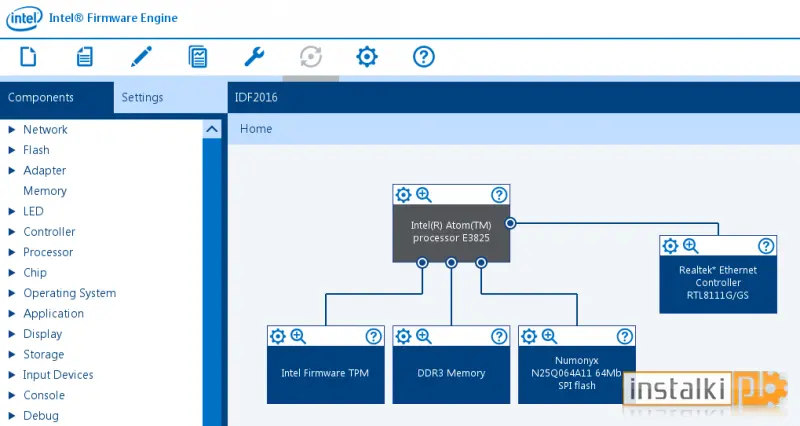Open the gear settings toolbar icon
The height and width of the screenshot is (426, 800).
click(x=367, y=57)
